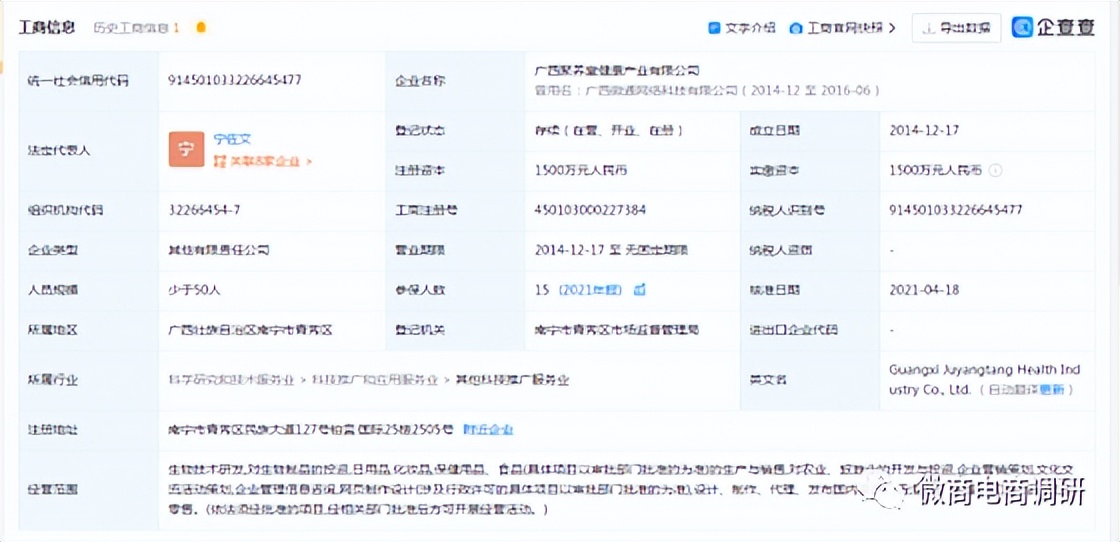Click the 人员规模 value 少于50人
This screenshot has width=1120, height=542.
[195, 290]
